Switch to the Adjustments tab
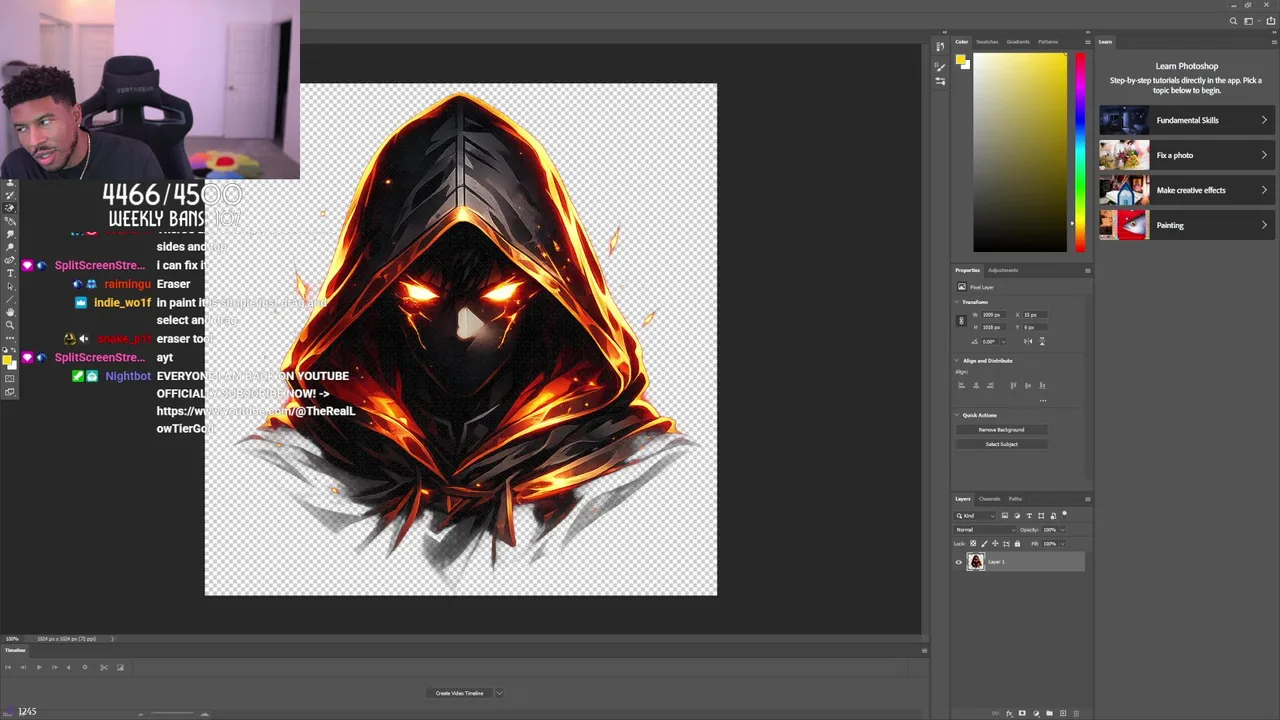 [x=1003, y=270]
